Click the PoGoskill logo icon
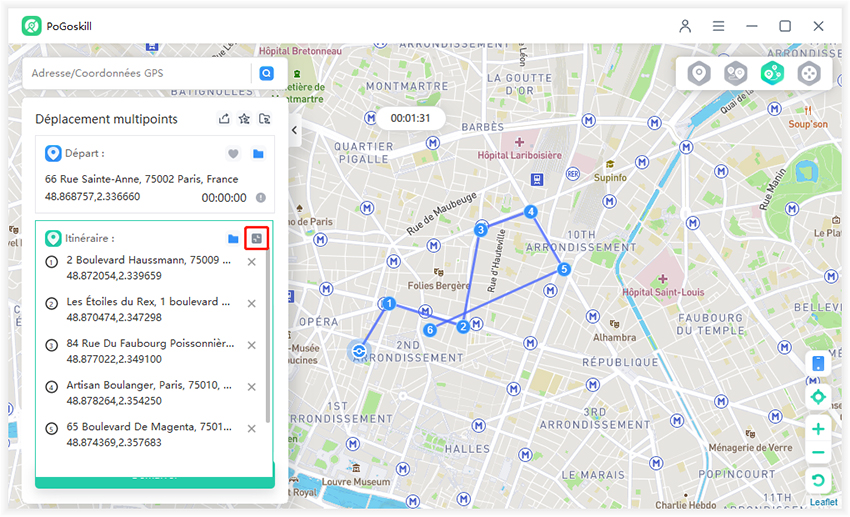Screen dimensions: 850x517 pyautogui.click(x=31, y=26)
